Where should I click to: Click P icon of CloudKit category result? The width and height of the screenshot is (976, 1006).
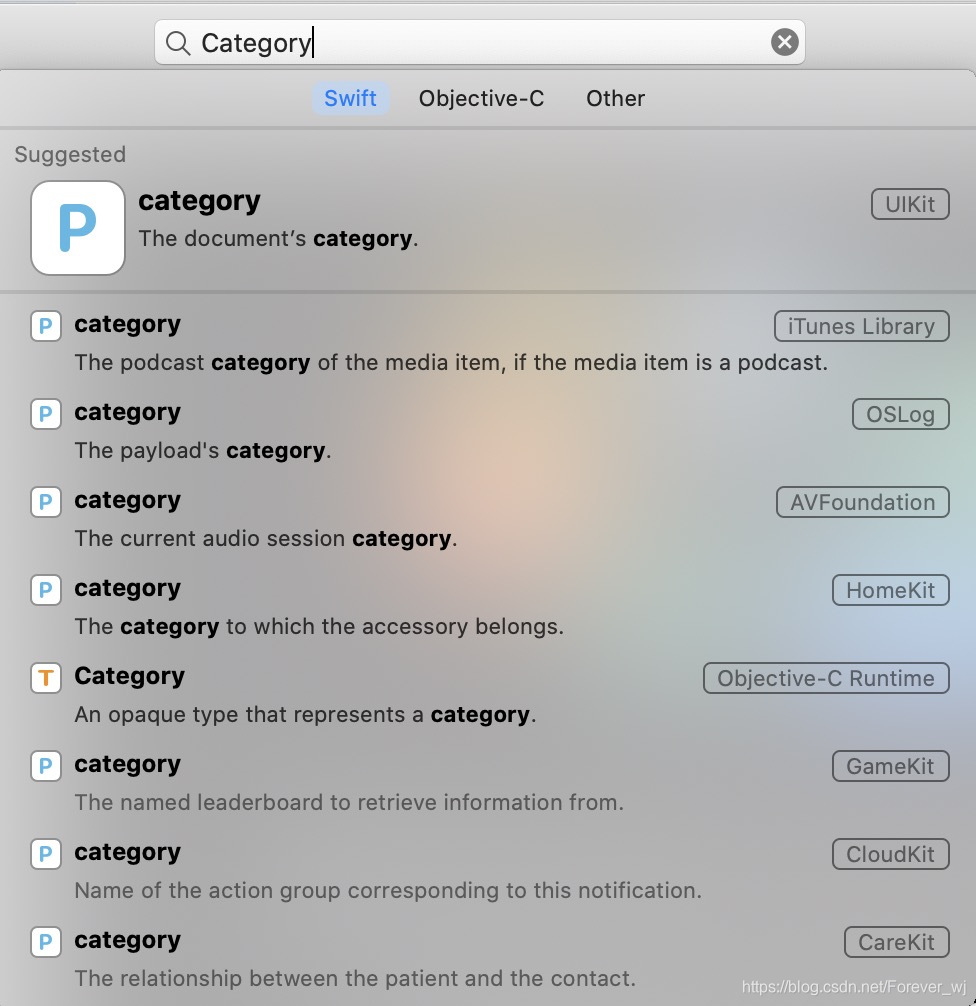pyautogui.click(x=46, y=853)
